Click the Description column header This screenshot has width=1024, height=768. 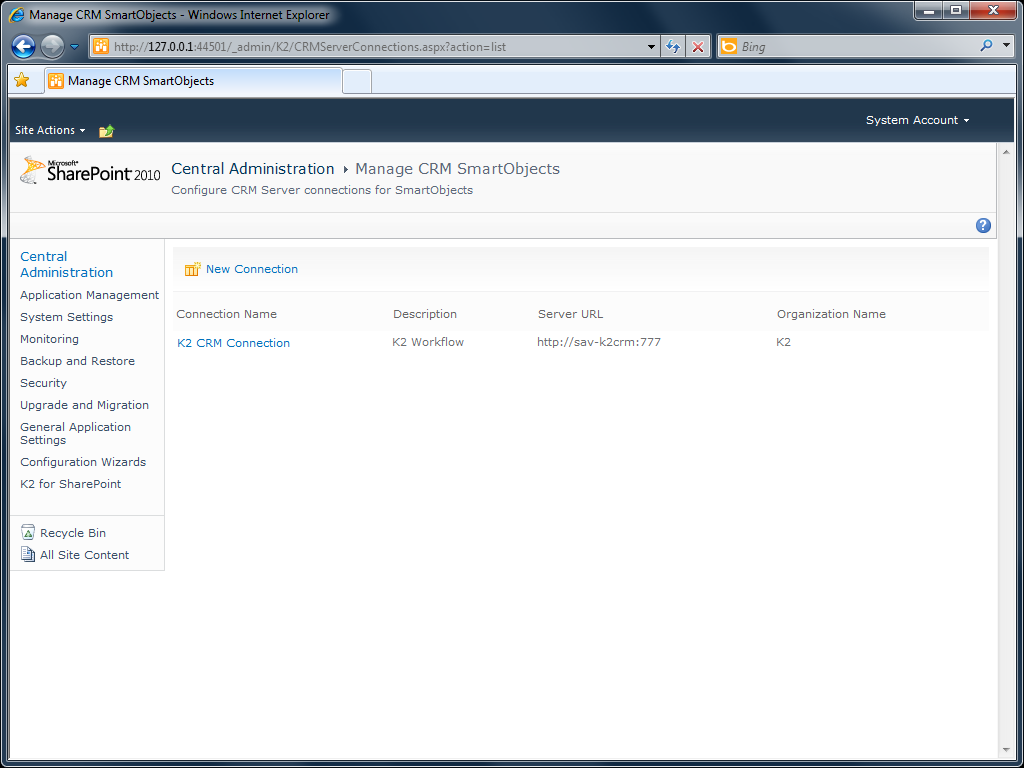[425, 314]
